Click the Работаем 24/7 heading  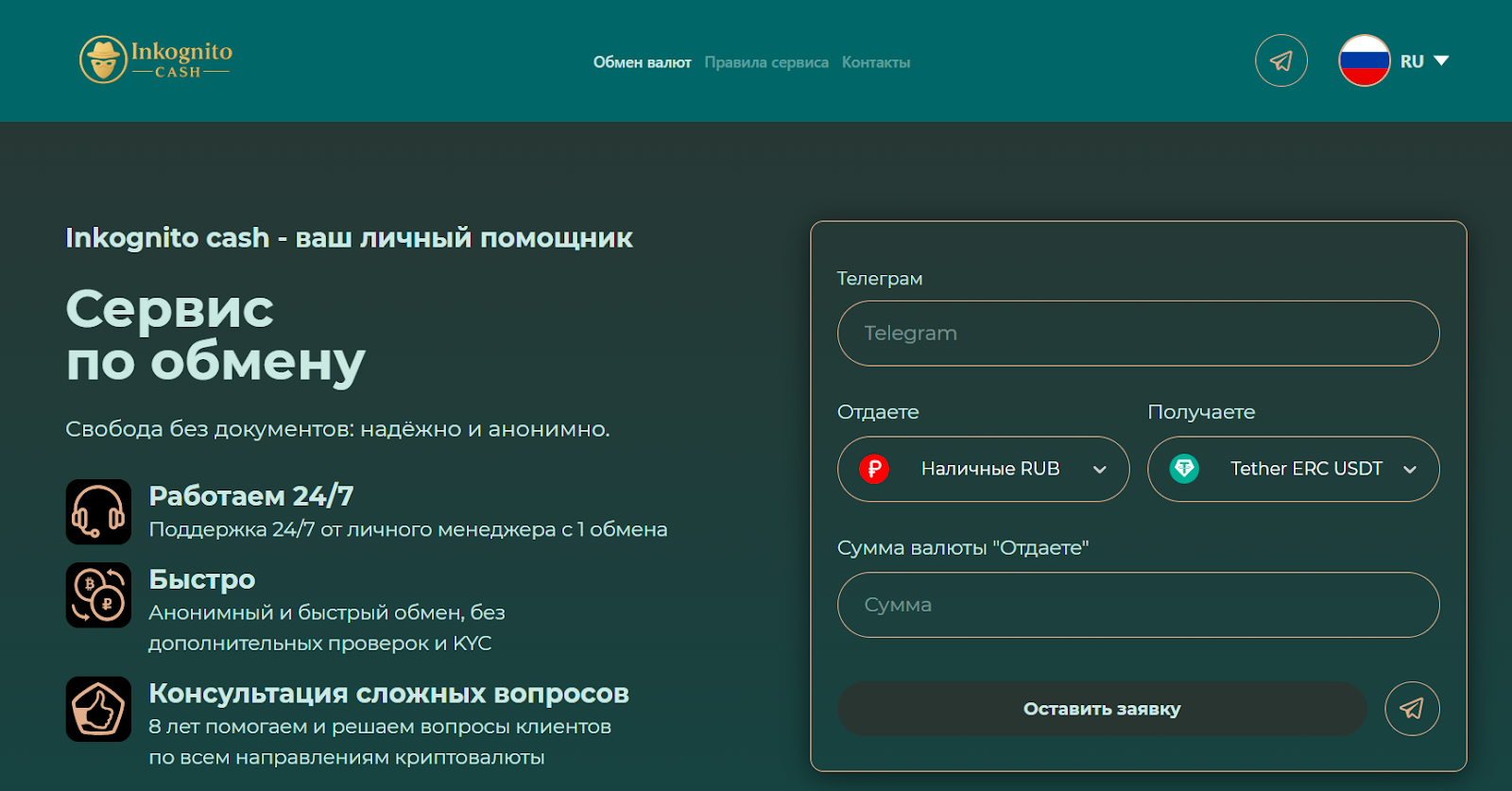click(251, 496)
